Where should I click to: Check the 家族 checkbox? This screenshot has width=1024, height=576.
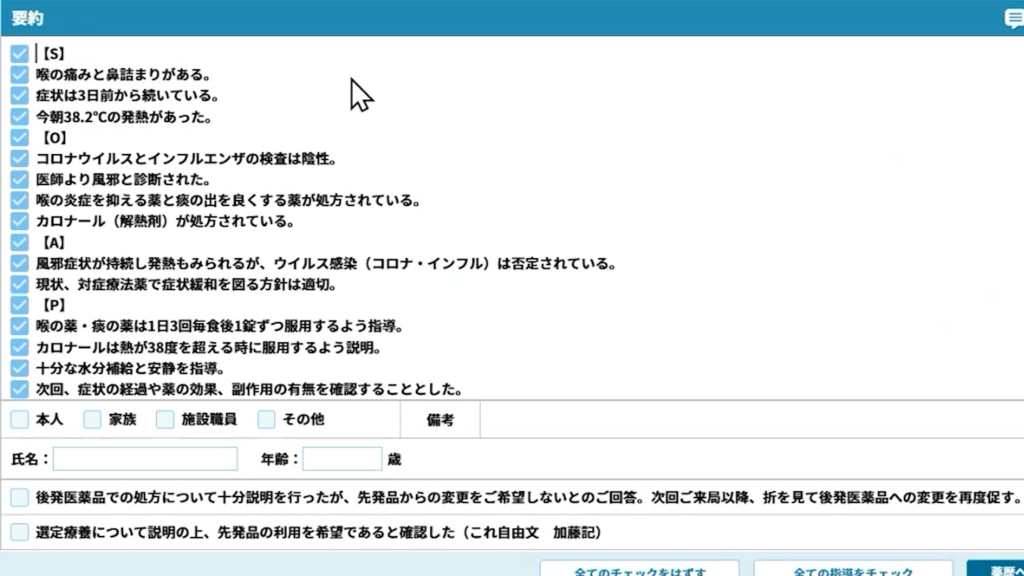pos(93,420)
